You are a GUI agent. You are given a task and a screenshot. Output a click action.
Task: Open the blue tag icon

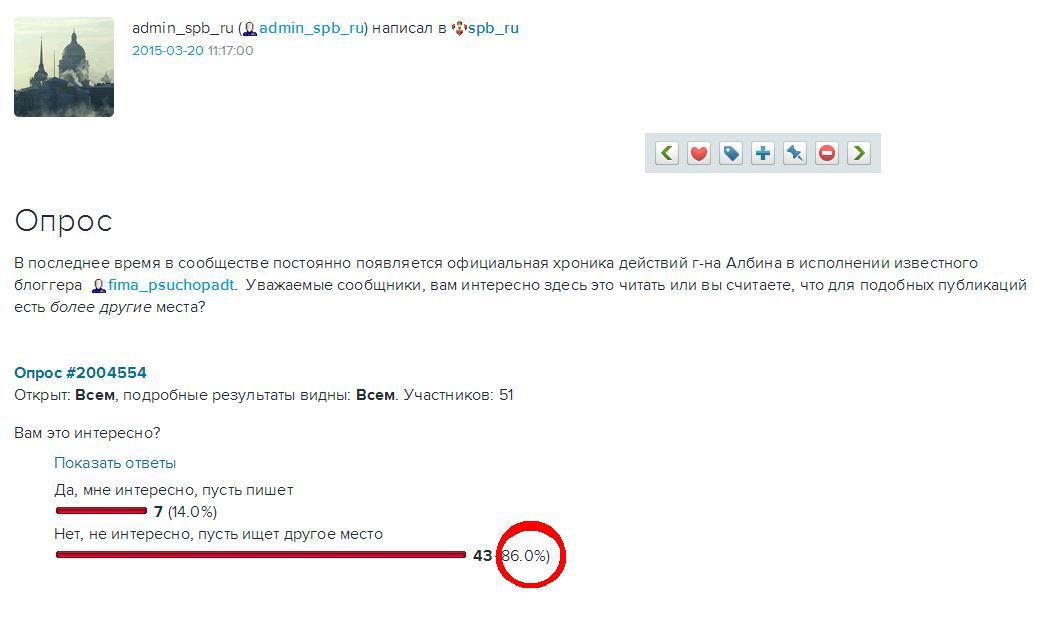click(x=731, y=153)
